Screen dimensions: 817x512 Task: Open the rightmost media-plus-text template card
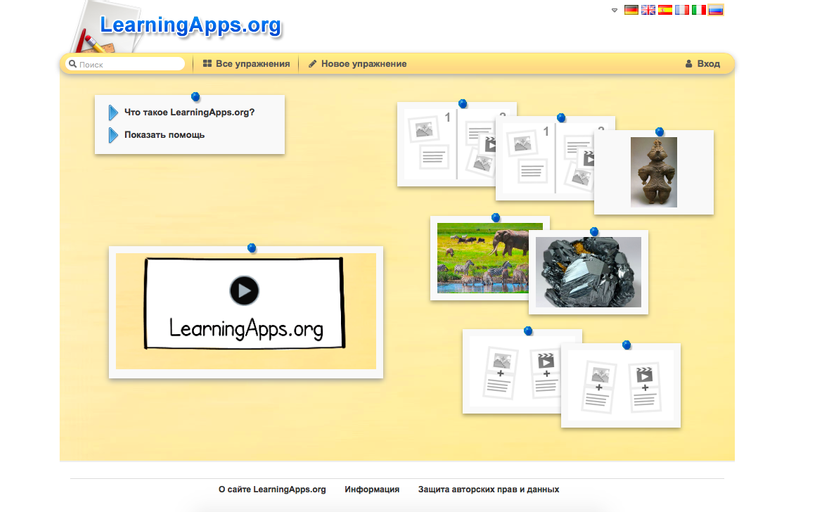coord(621,385)
